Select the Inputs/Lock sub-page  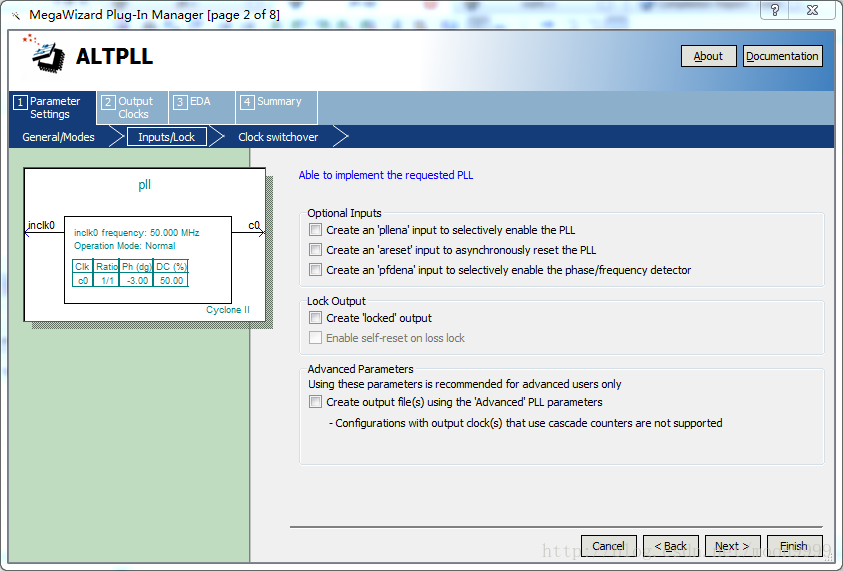[x=167, y=137]
